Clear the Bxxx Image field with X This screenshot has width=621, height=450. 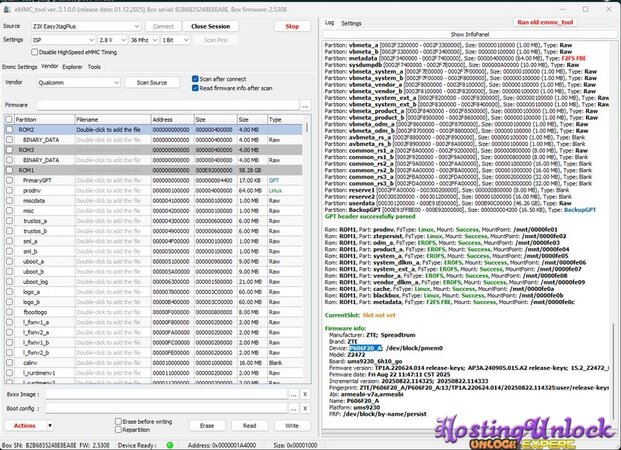[307, 394]
